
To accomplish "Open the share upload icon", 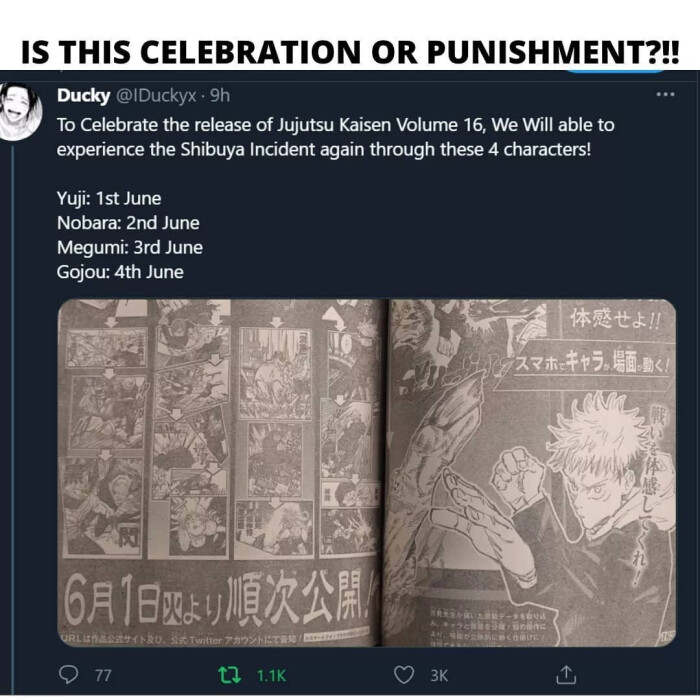I will point(566,674).
